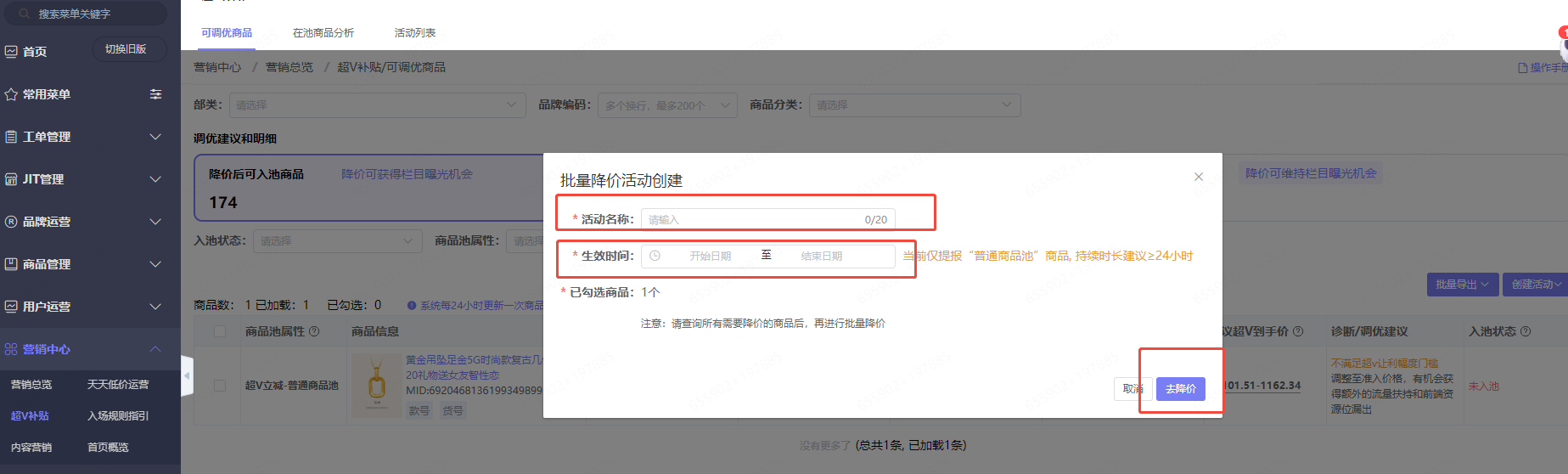
Task: Click the 取消 button in dialog
Action: pyautogui.click(x=1132, y=388)
